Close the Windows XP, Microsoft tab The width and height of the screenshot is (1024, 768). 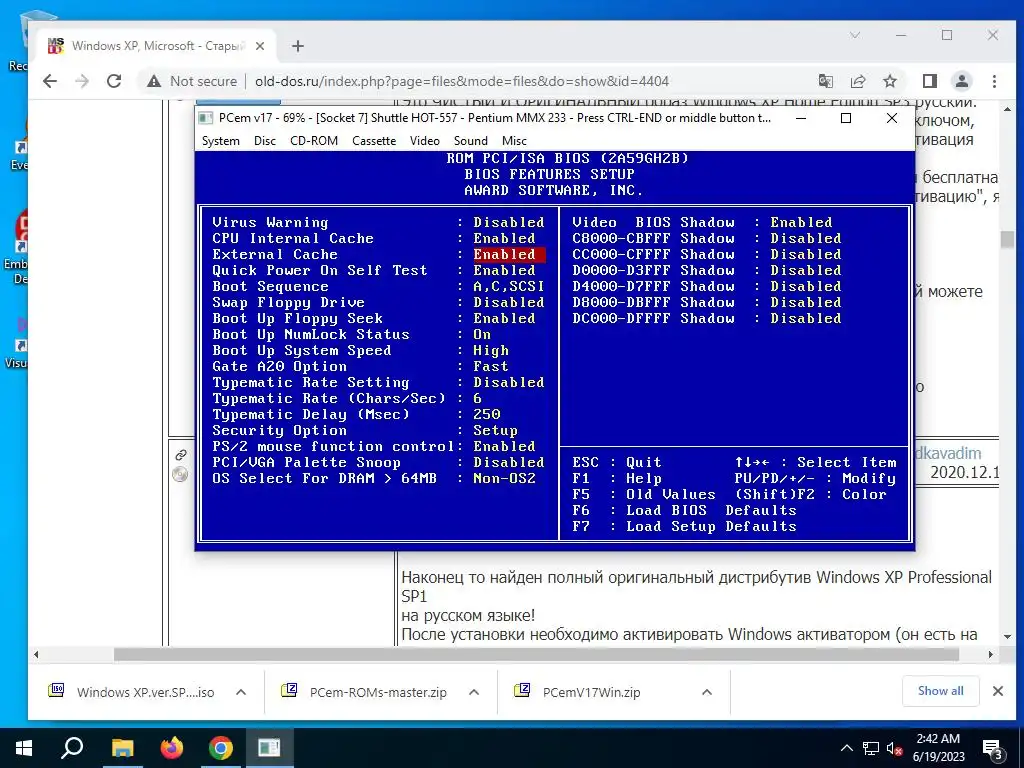pos(260,46)
